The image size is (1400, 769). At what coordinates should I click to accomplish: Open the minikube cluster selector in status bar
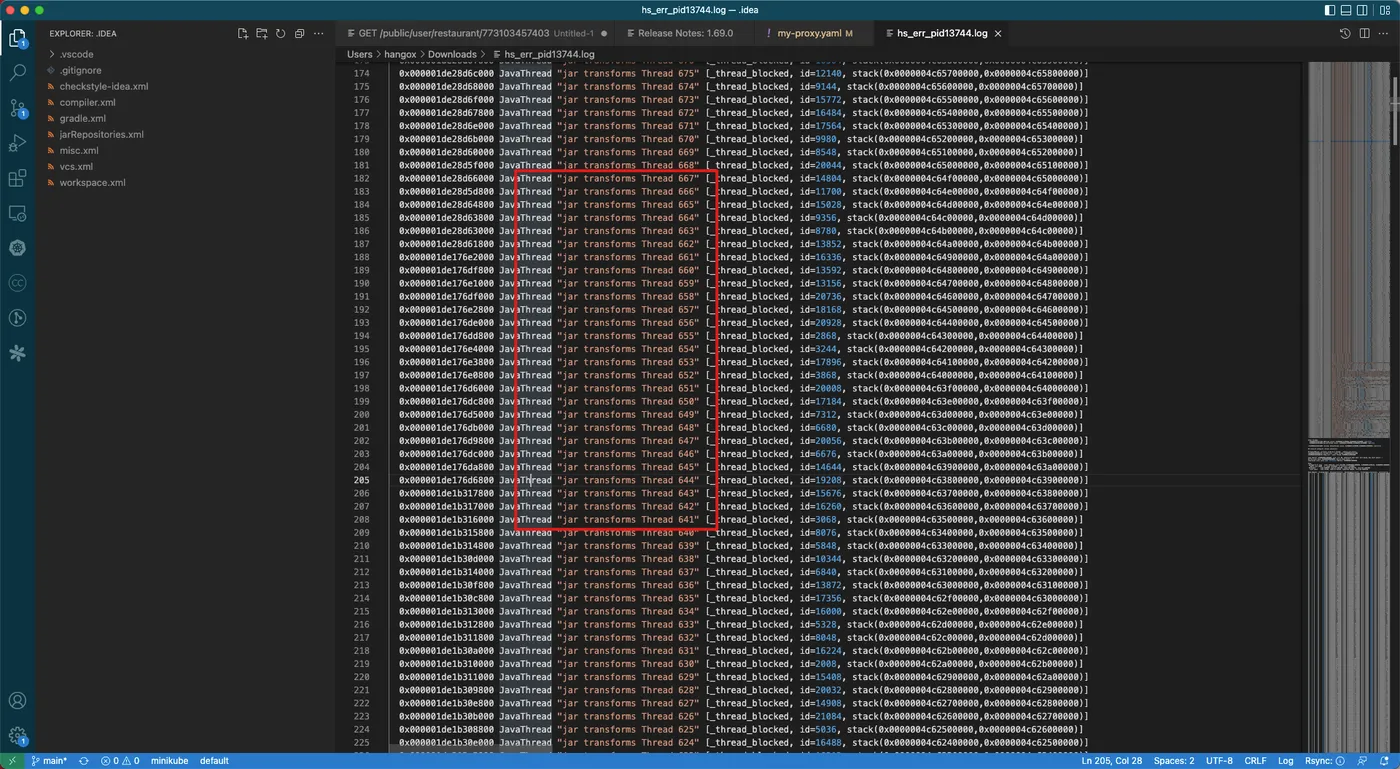click(x=170, y=761)
